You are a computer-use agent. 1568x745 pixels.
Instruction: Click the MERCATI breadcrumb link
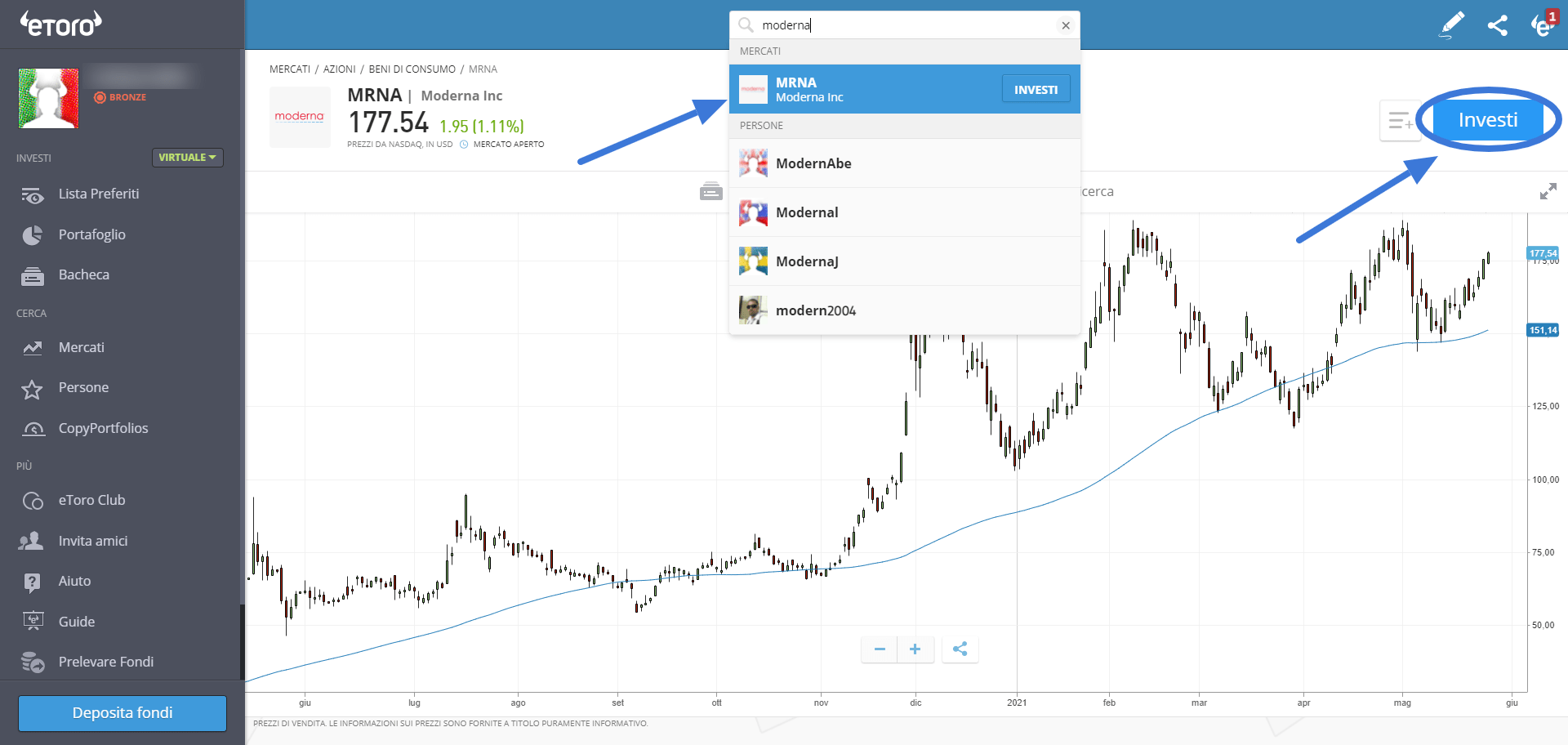(x=290, y=69)
